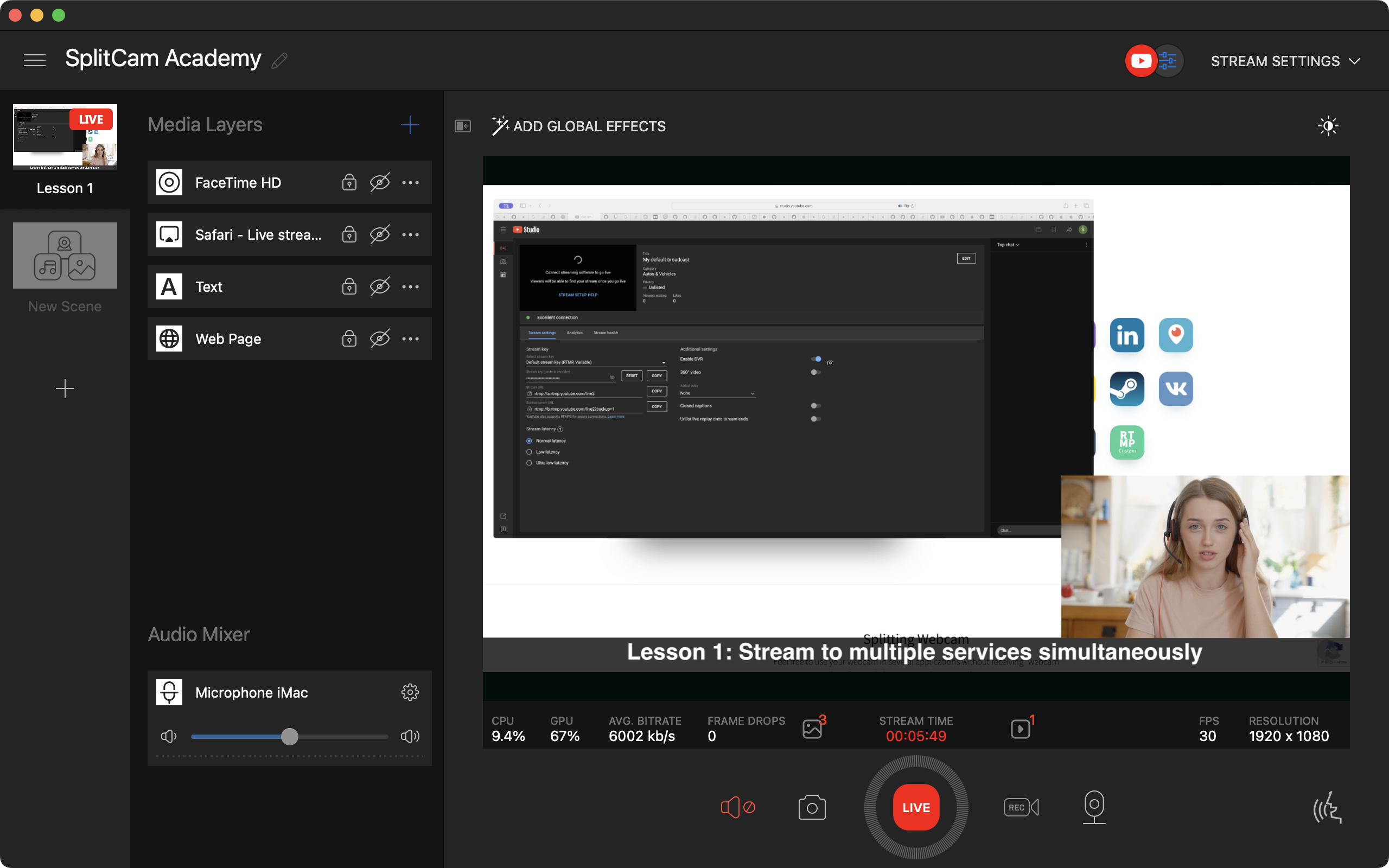Lock the Safari - Live stream layer
This screenshot has height=868, width=1389.
[x=349, y=234]
